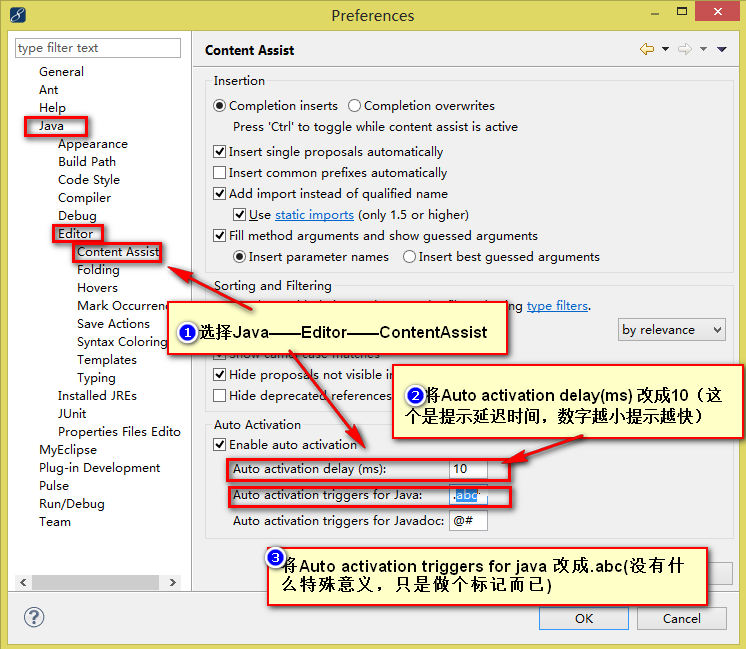Open Folding preferences
The image size is (746, 649).
(98, 270)
